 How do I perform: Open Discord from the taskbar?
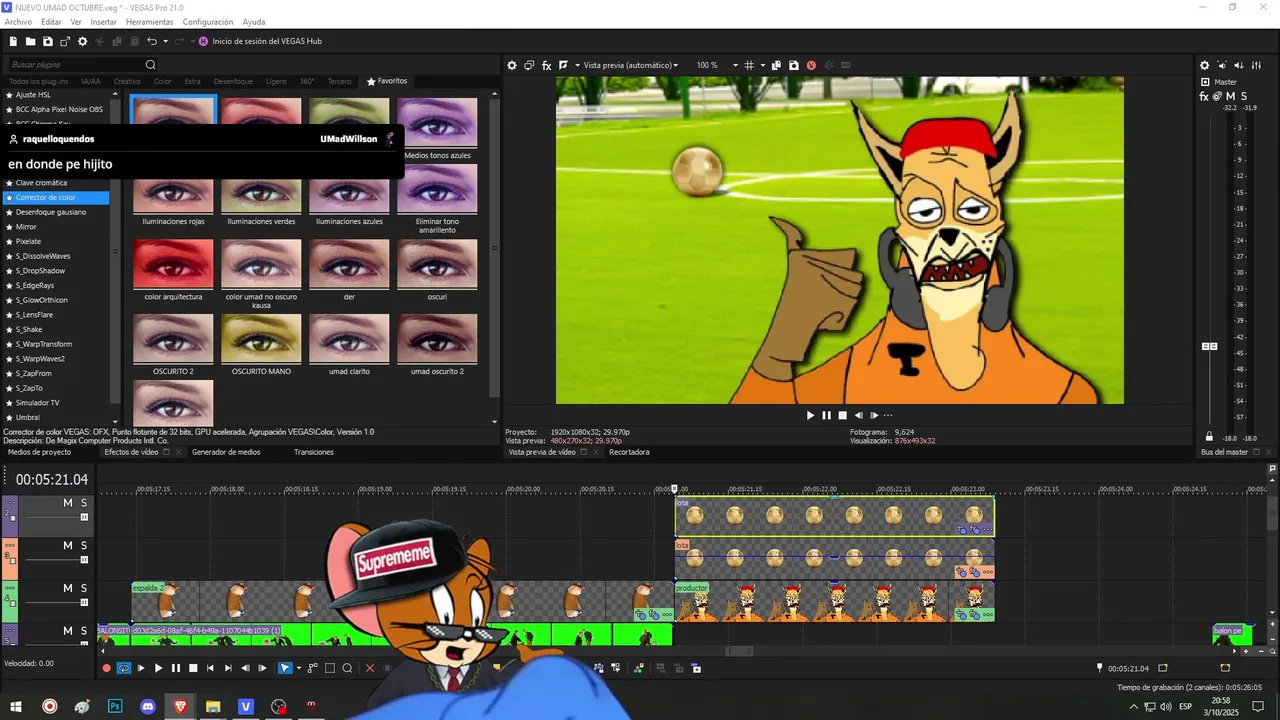(x=148, y=706)
